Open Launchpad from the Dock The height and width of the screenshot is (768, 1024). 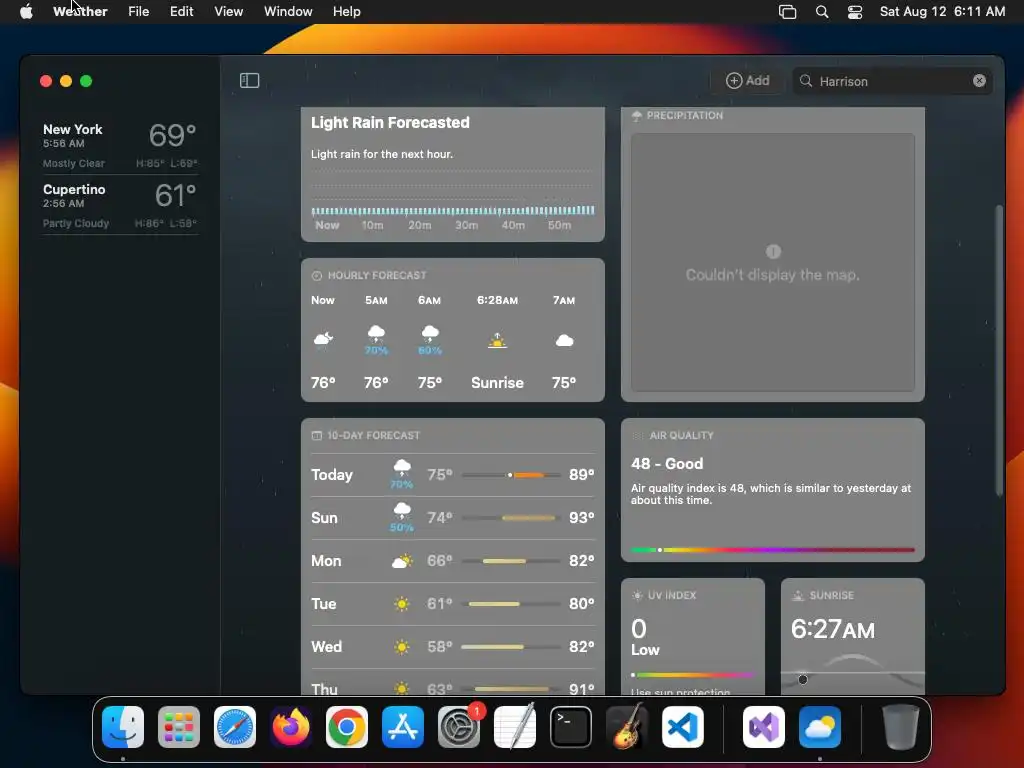tap(178, 727)
